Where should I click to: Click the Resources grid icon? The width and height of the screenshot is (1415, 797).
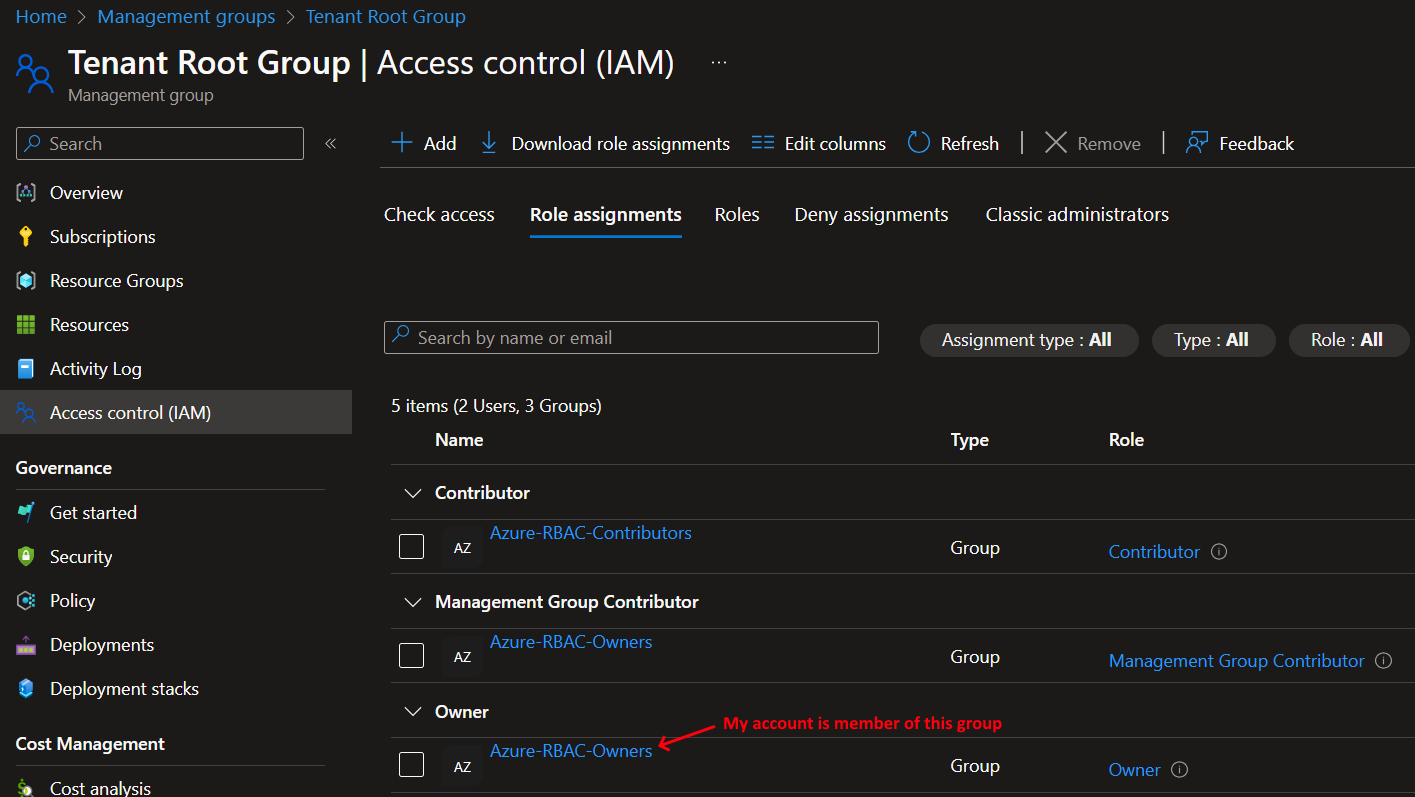[x=26, y=325]
